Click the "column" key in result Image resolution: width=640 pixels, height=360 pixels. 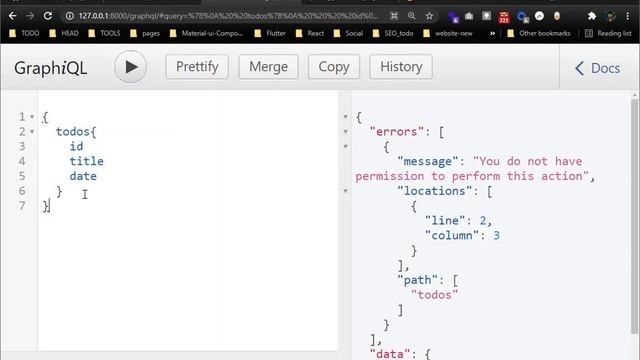coord(452,236)
